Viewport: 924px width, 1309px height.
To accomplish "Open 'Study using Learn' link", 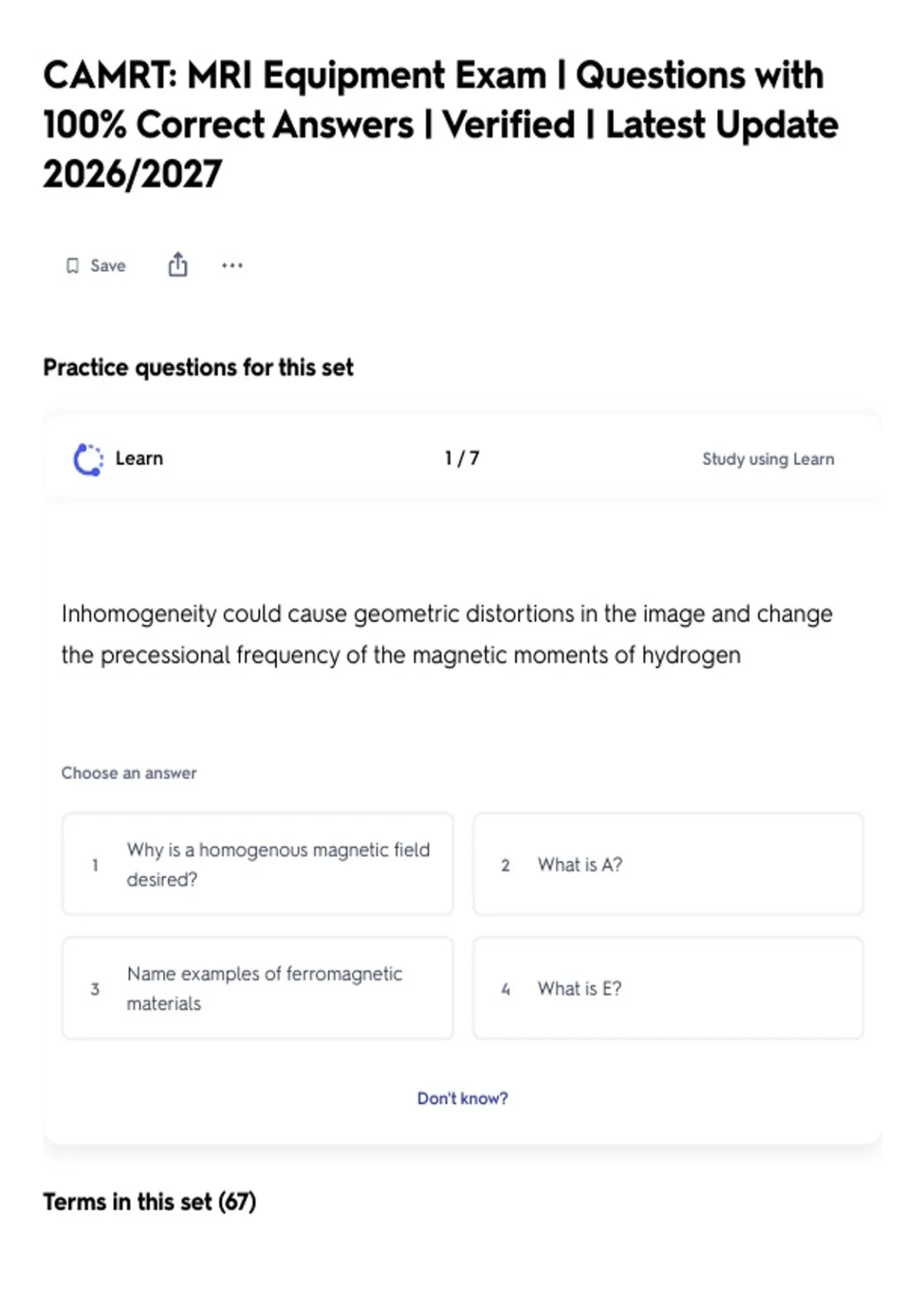I will click(768, 459).
